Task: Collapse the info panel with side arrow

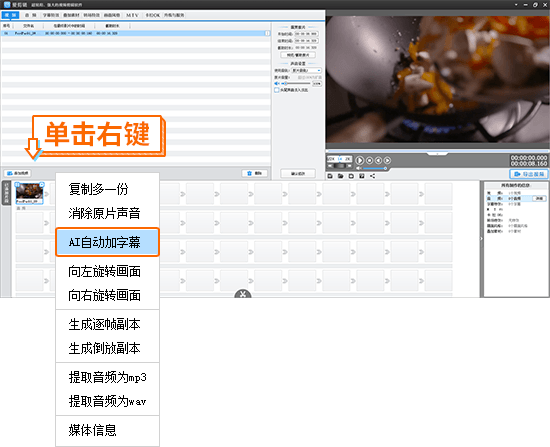Action: pyautogui.click(x=481, y=239)
